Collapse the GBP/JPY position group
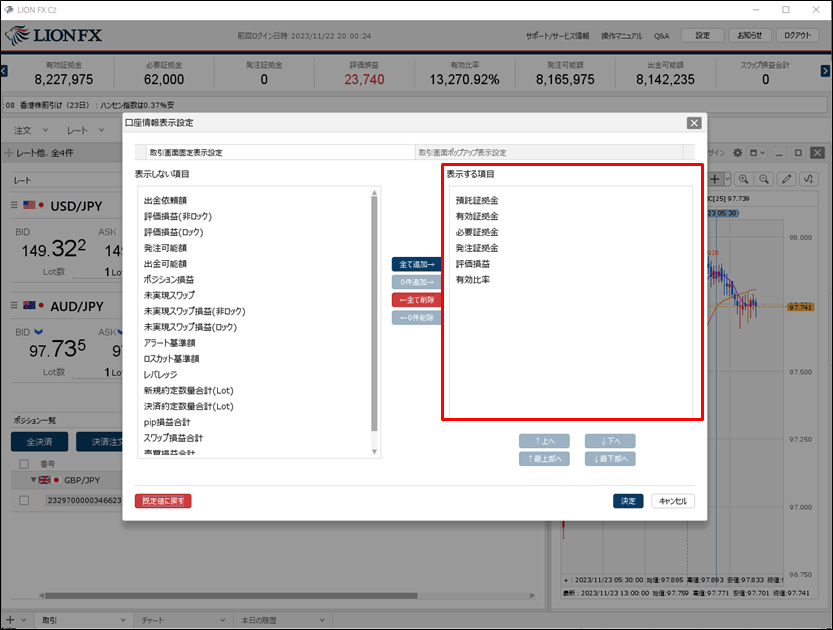The image size is (833, 630). tap(33, 480)
